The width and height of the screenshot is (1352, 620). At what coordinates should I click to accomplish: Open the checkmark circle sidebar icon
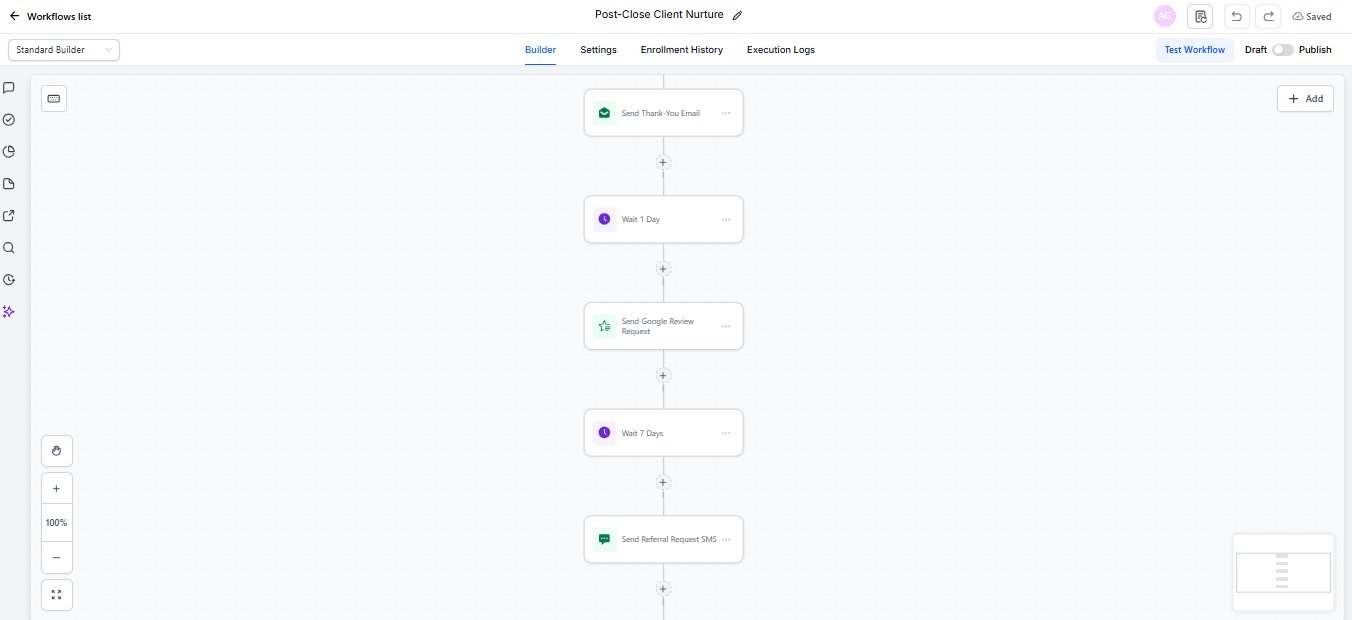tap(9, 120)
